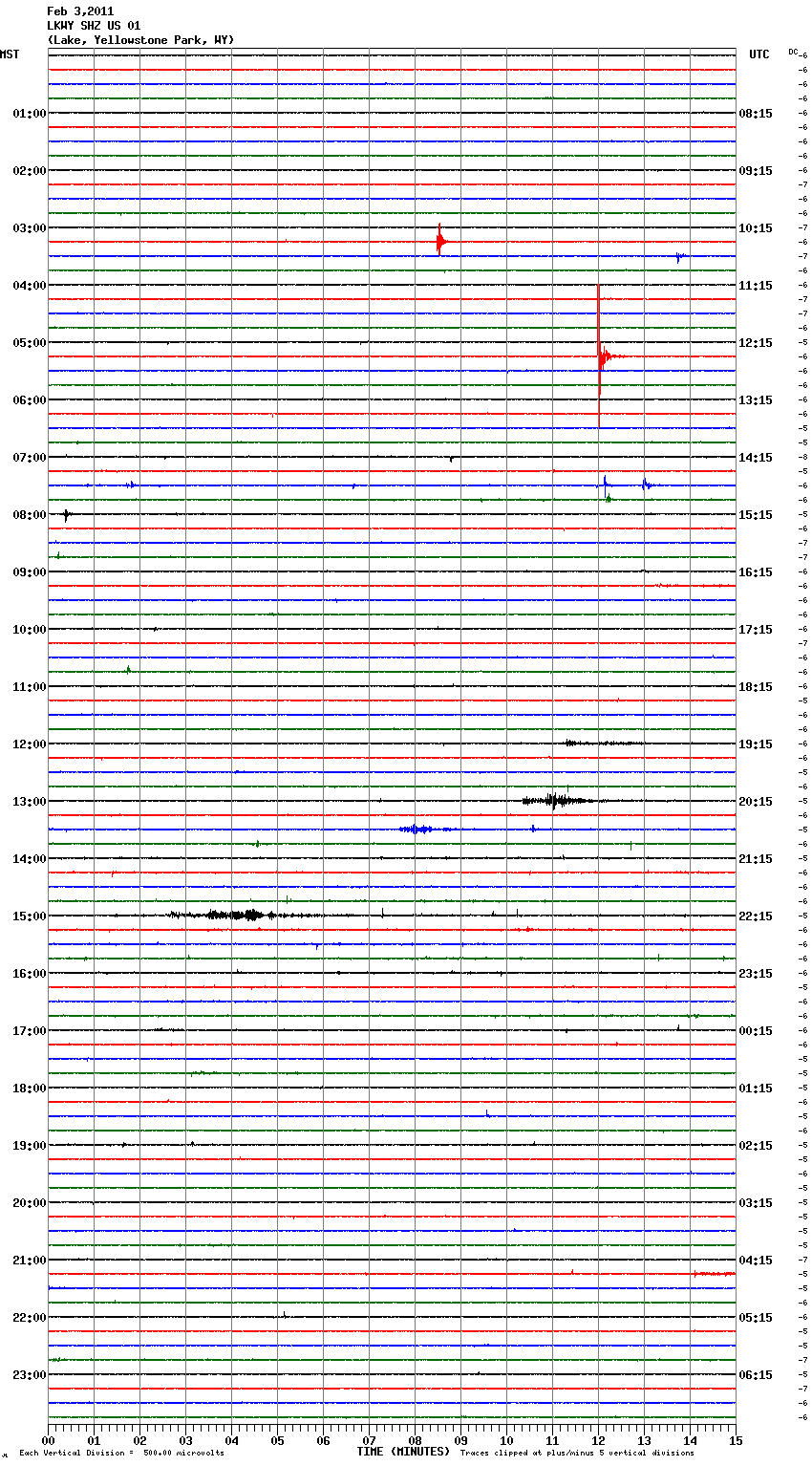Click the red seismic burst in the 03:15 trace
This screenshot has width=812, height=1466.
440,241
